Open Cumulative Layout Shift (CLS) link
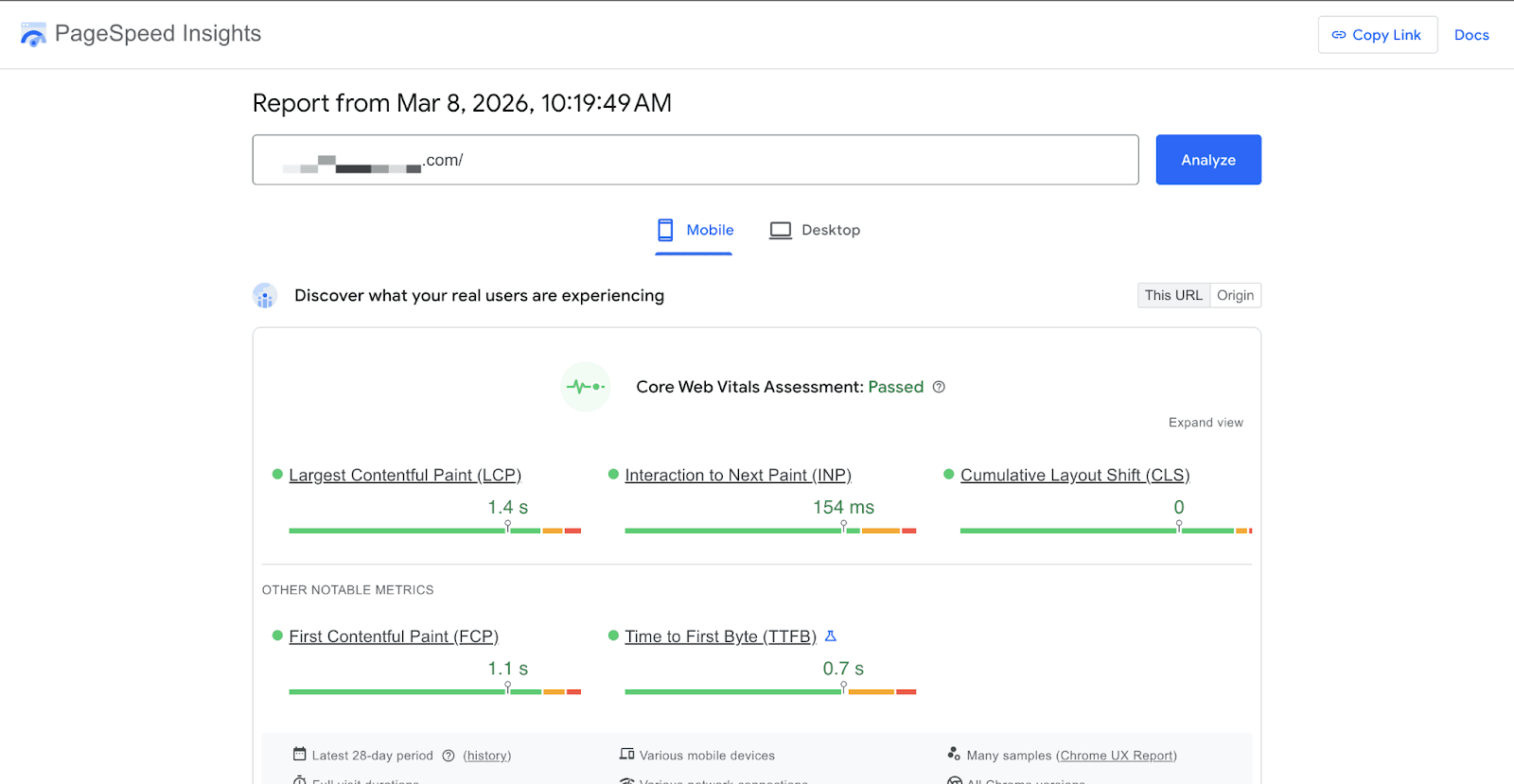 (x=1075, y=475)
